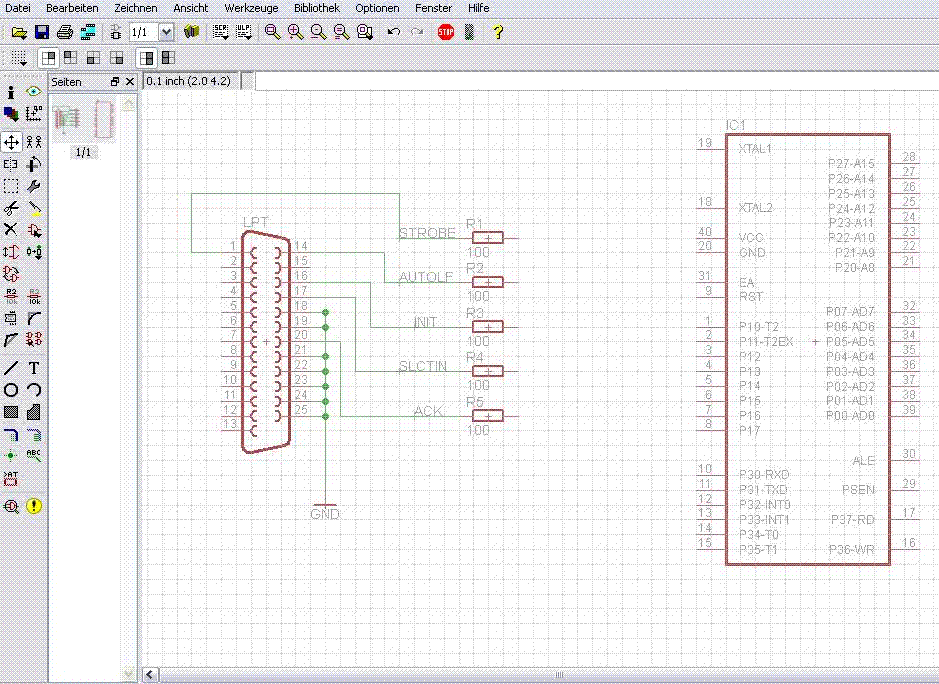Run the ERC yellow exclamation check
The height and width of the screenshot is (684, 939).
tap(34, 506)
